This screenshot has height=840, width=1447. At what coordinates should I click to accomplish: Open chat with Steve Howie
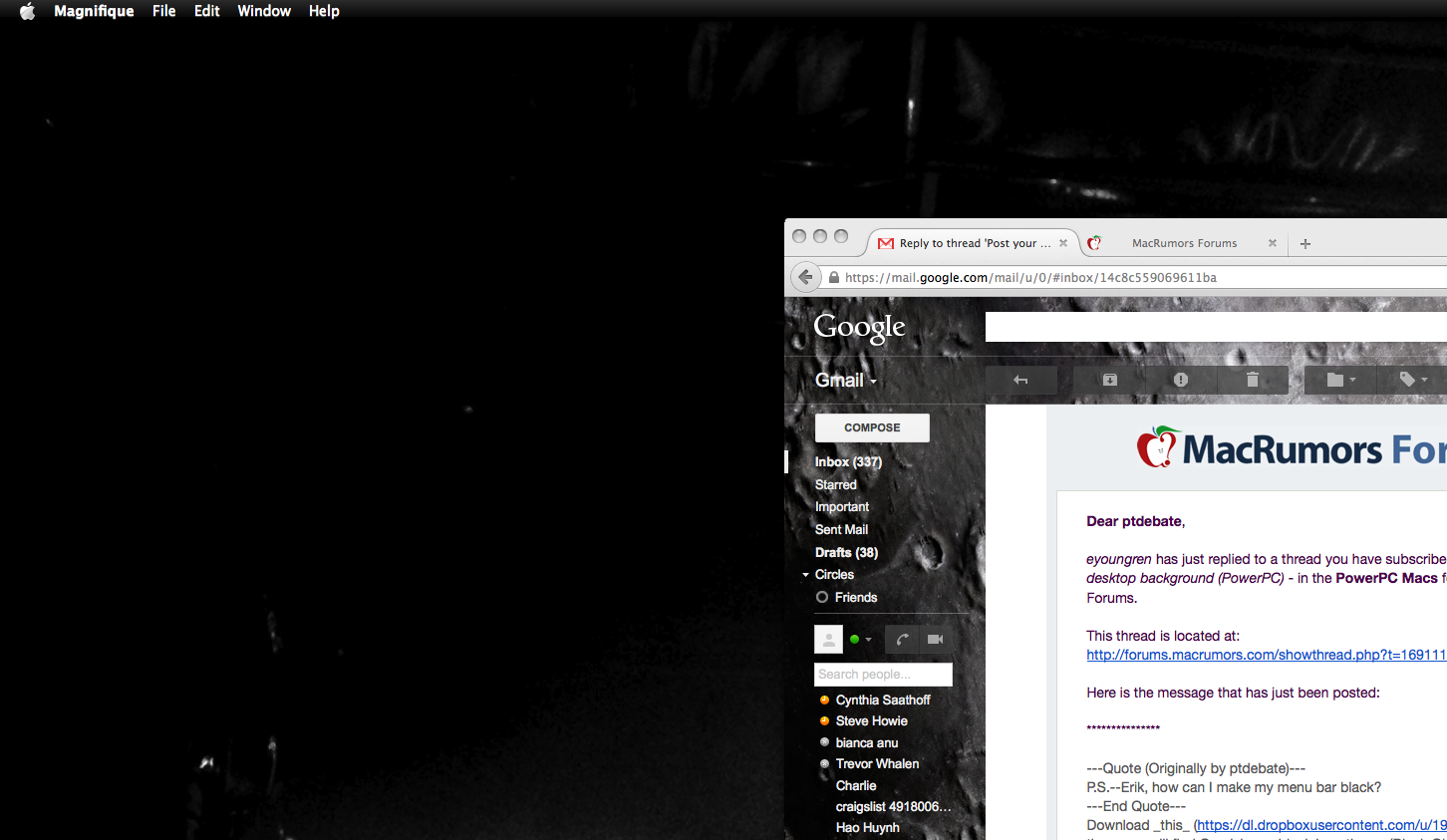point(872,721)
